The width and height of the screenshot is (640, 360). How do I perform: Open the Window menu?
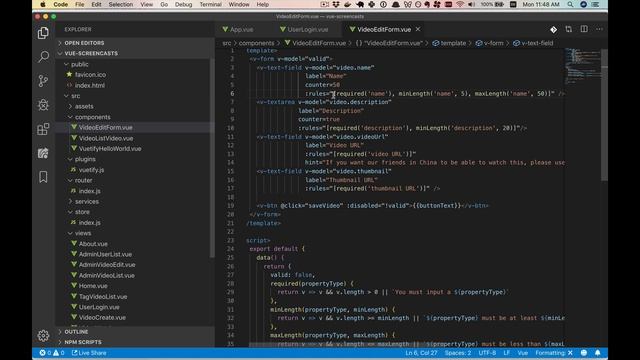[x=239, y=4]
